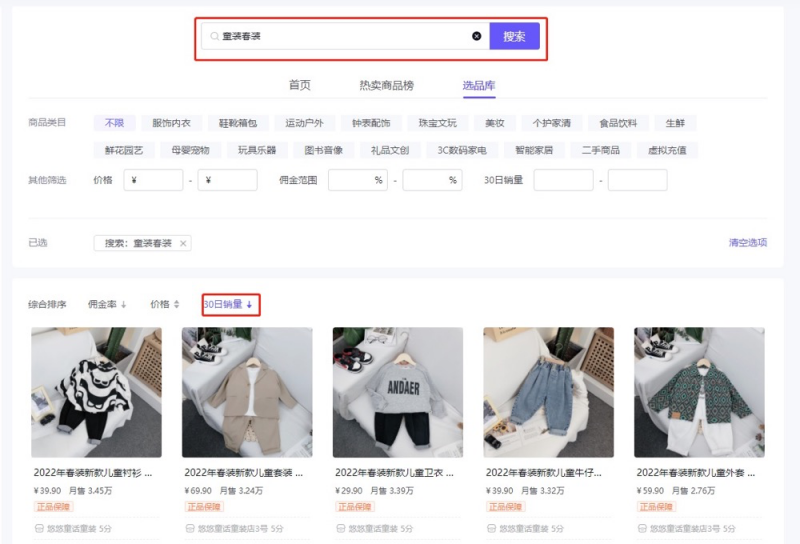800x544 pixels.
Task: Click 综合排序 sorting option
Action: 47,304
